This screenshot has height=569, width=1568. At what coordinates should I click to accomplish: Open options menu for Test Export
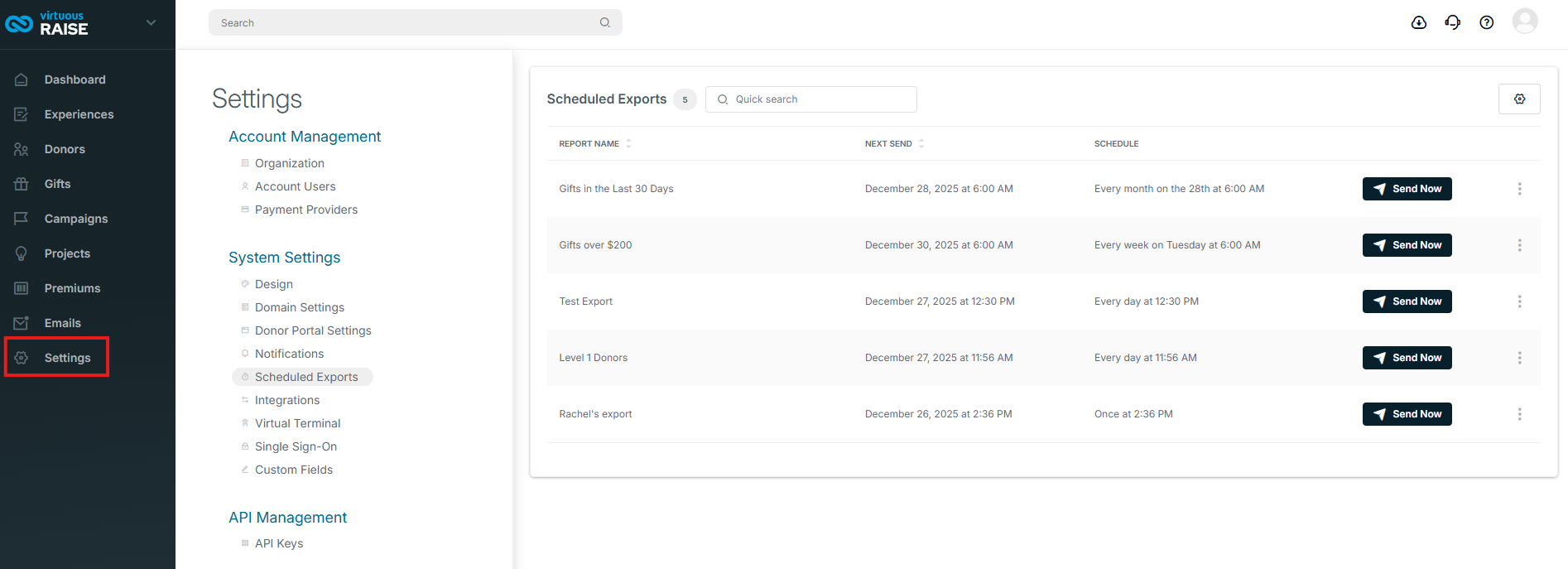tap(1519, 301)
